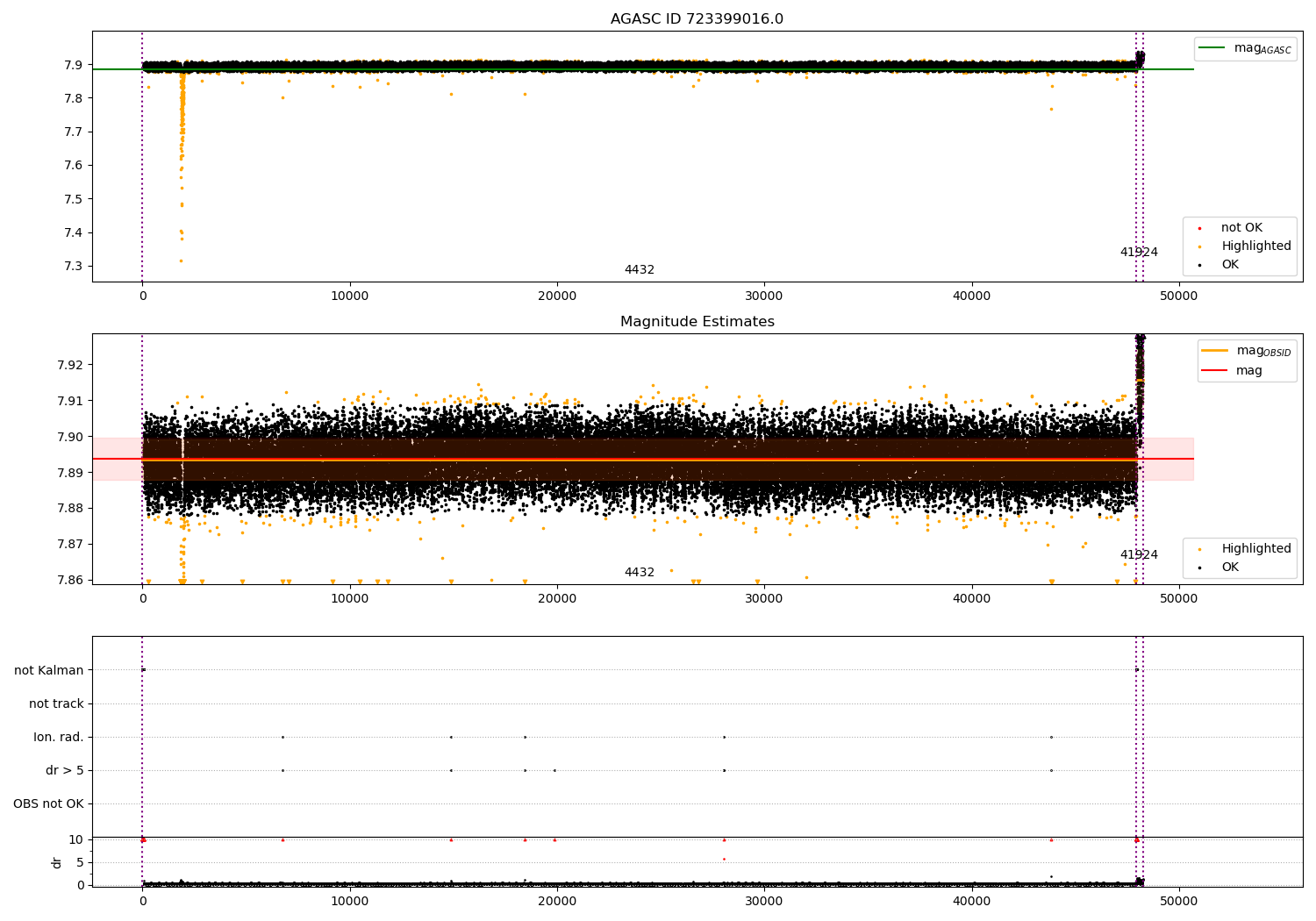Click the 7.92 tick label on middle y-axis

coord(67,365)
